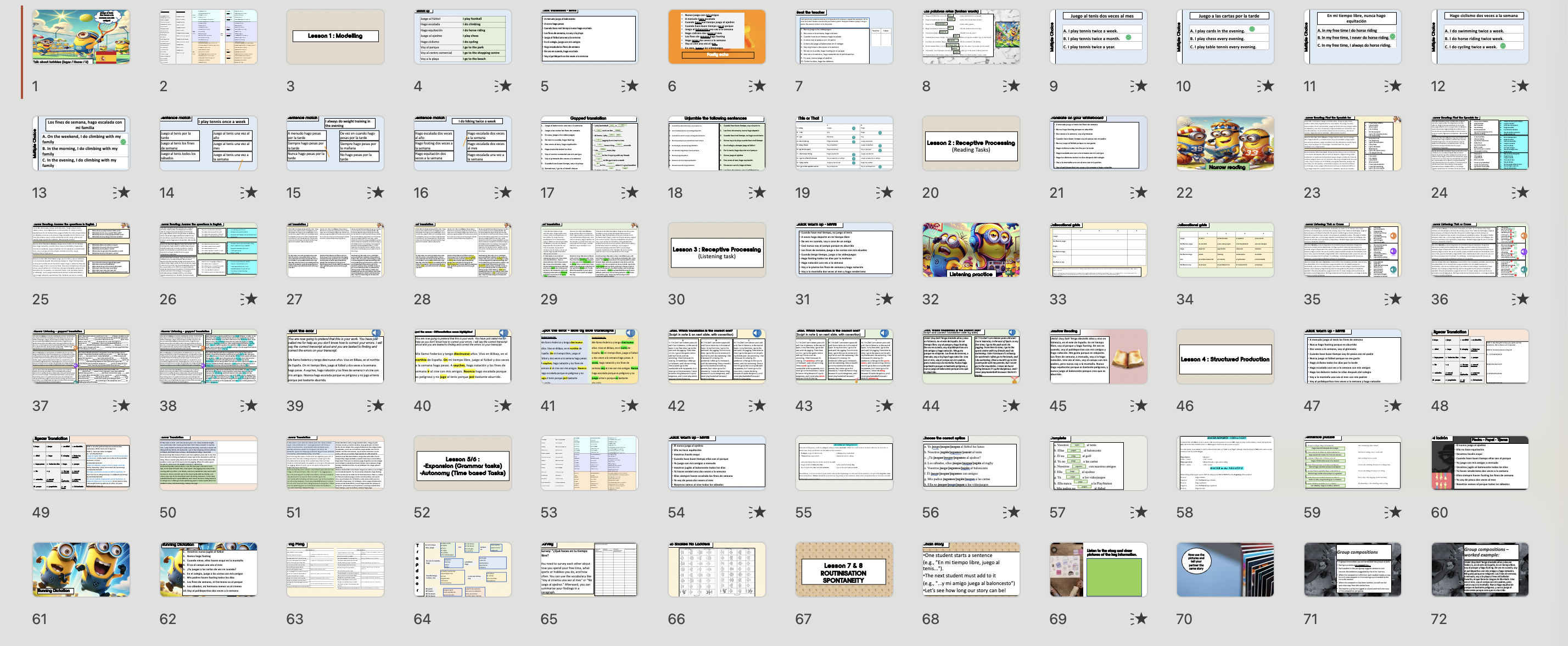Image resolution: width=1568 pixels, height=646 pixels.
Task: Select the 'Juego al tenis dos veces' slide 9
Action: [x=1099, y=37]
